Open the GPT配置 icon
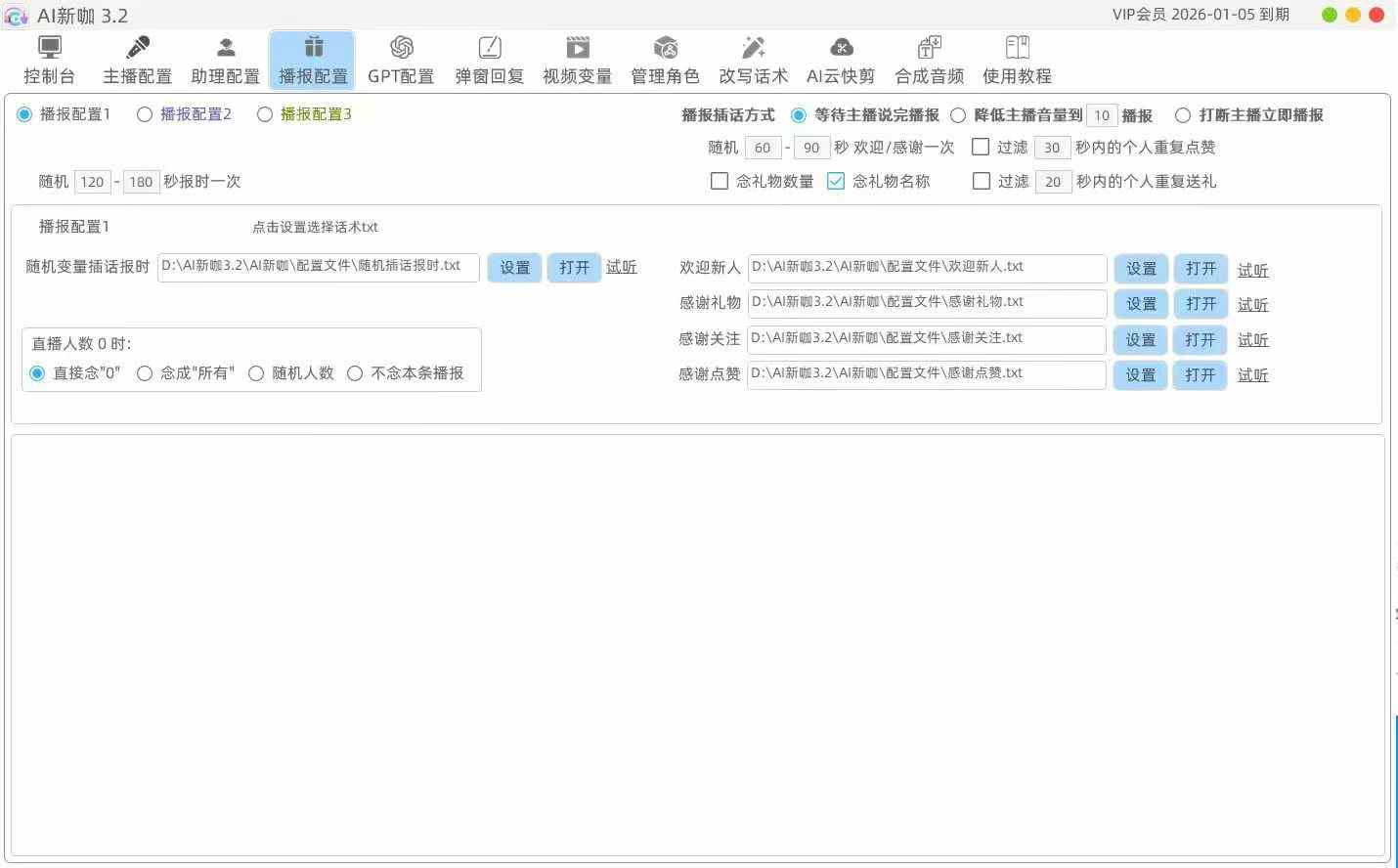1398x868 pixels. point(401,48)
